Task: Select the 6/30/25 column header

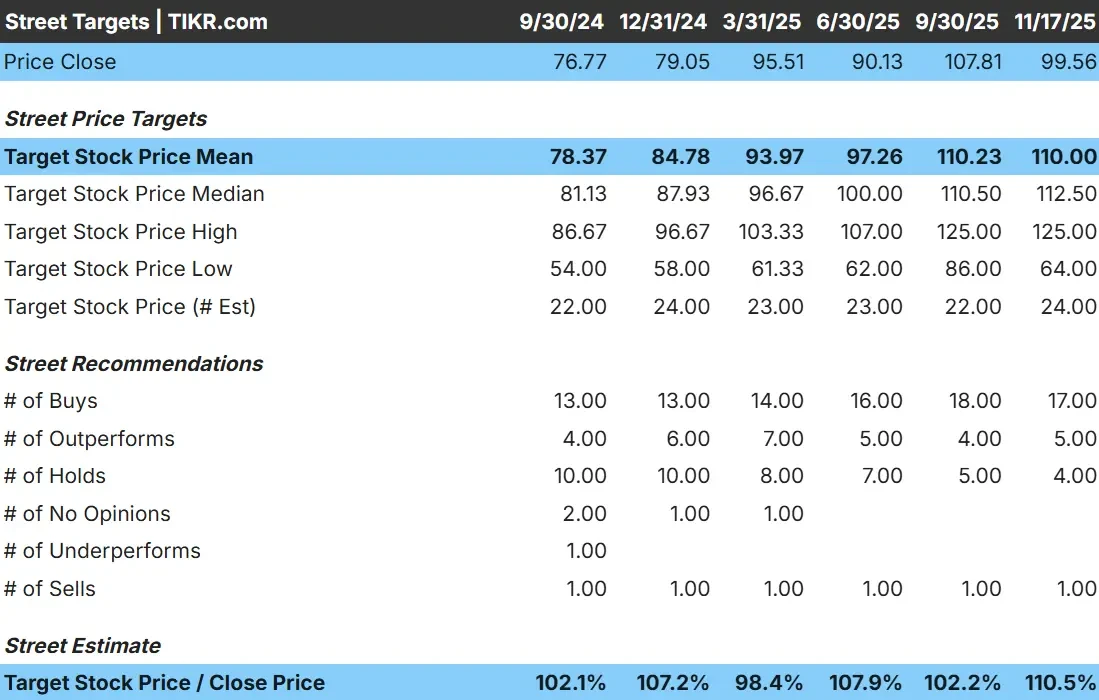Action: tap(857, 21)
